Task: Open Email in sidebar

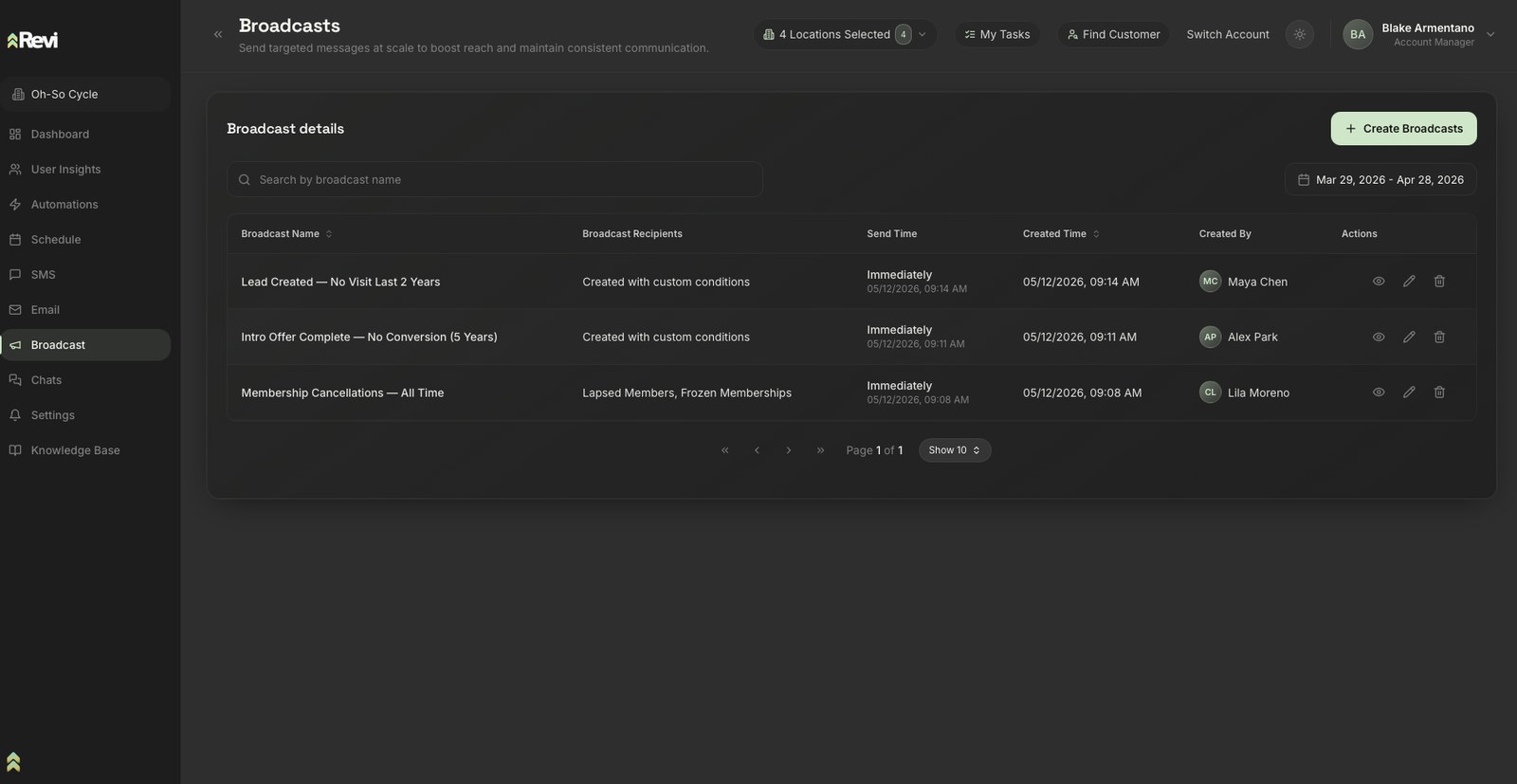Action: tap(85, 310)
